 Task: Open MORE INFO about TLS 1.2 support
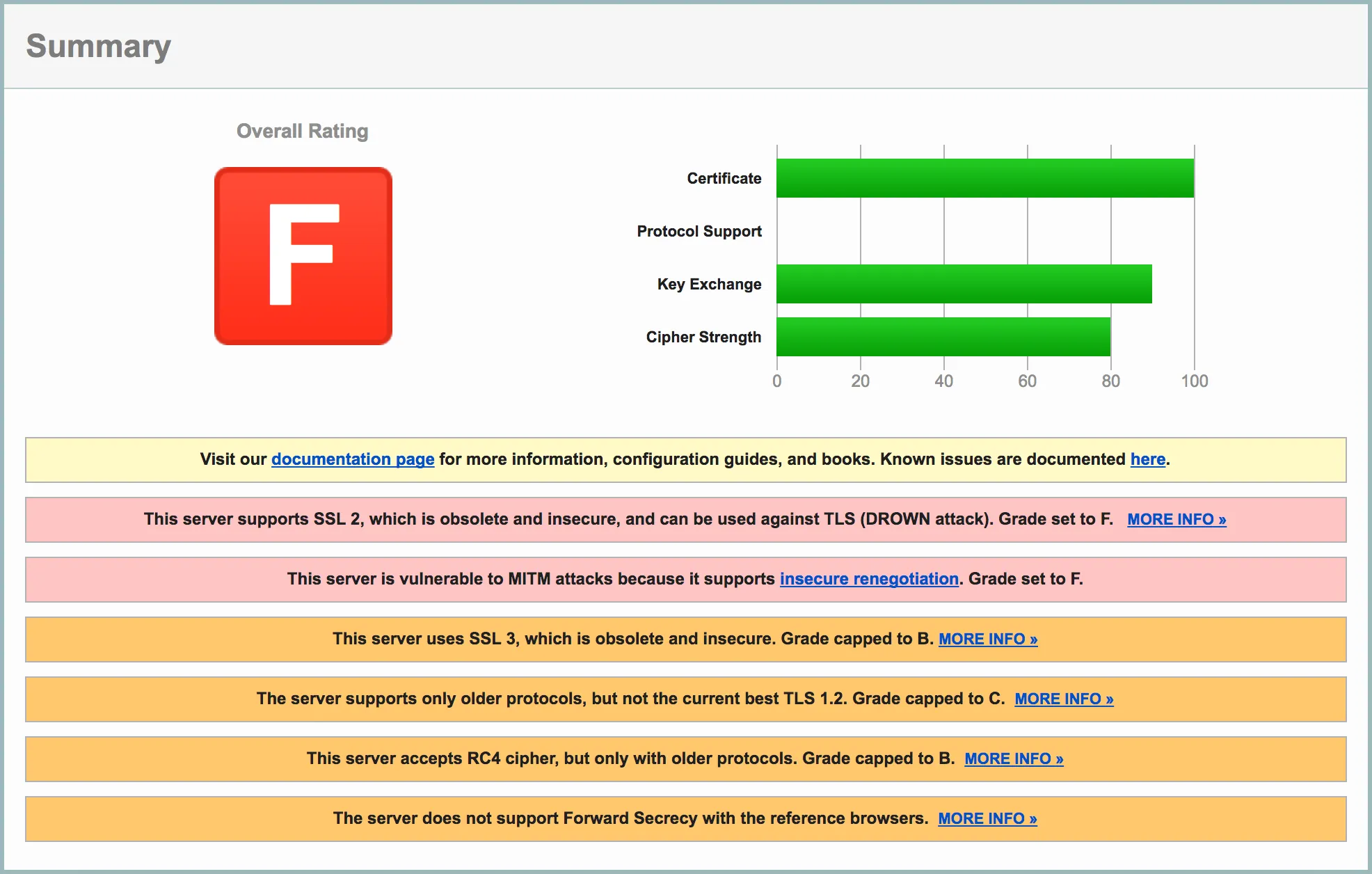click(x=1064, y=699)
